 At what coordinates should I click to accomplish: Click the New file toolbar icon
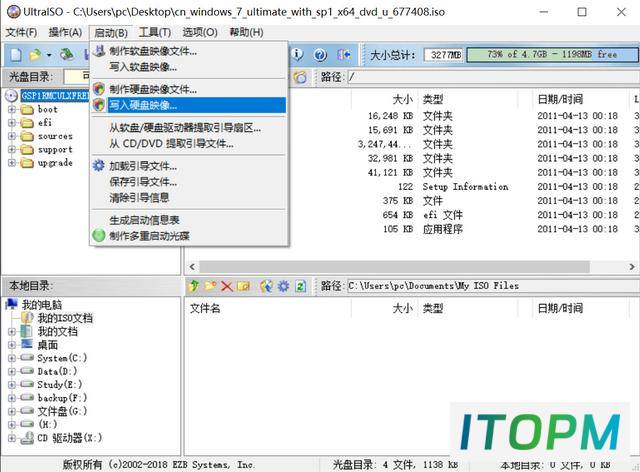click(x=16, y=55)
